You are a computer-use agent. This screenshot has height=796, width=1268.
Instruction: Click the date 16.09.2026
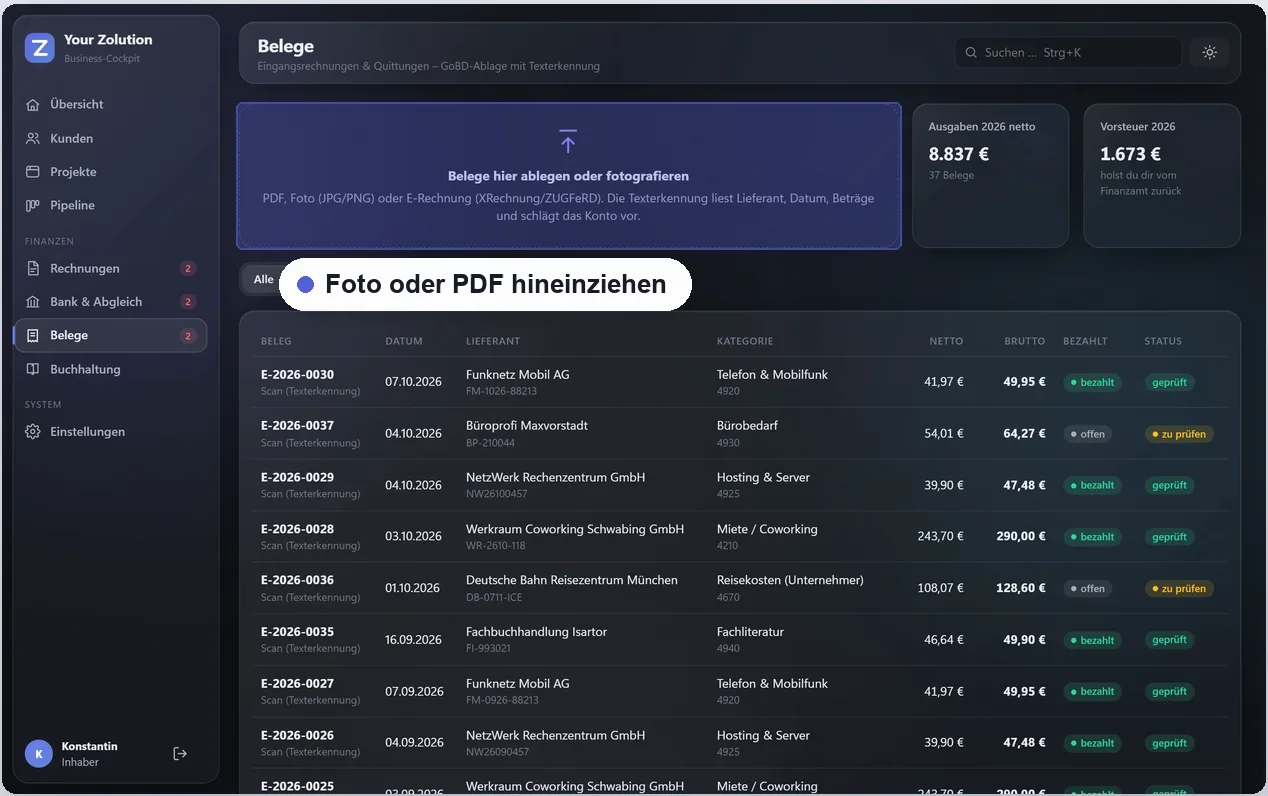click(413, 640)
